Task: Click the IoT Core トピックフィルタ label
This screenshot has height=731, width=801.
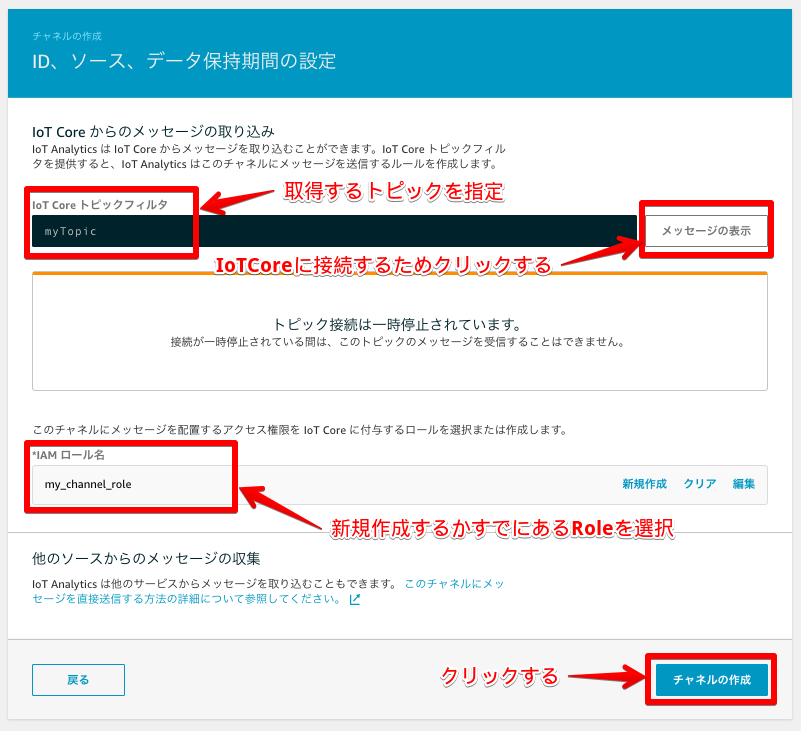Action: click(100, 205)
